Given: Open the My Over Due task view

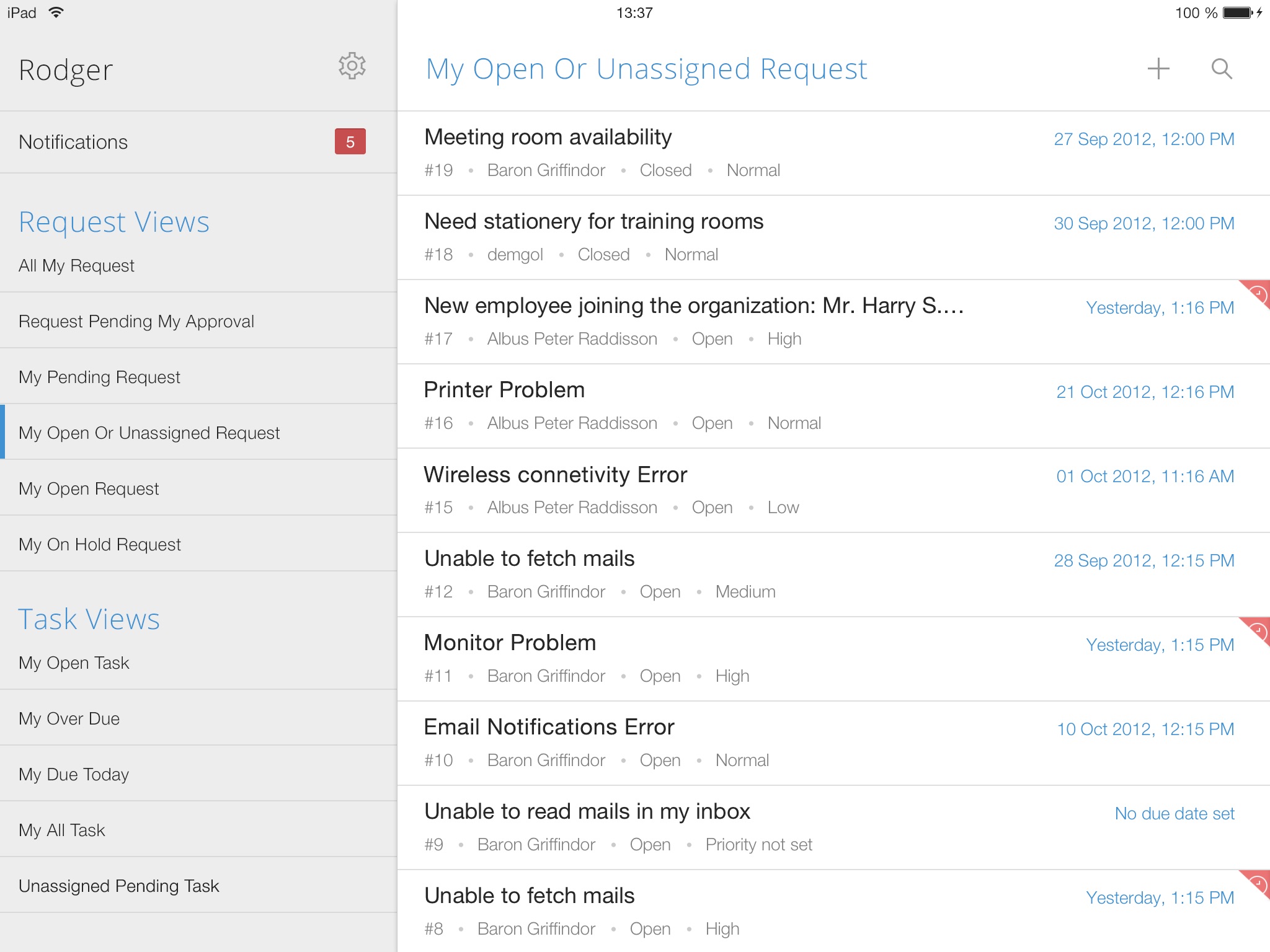Looking at the screenshot, I should coord(198,718).
